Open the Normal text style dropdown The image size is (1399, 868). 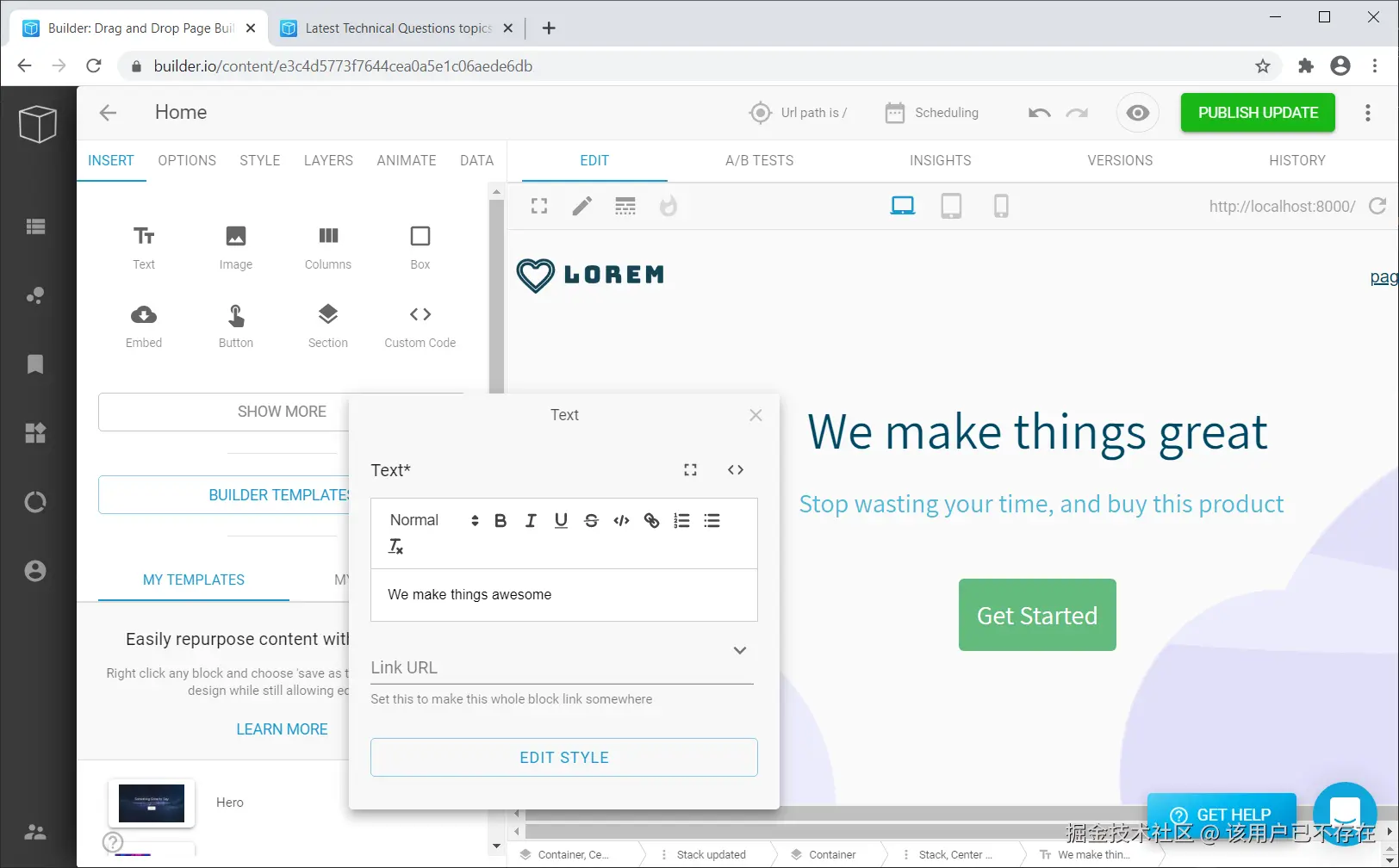point(433,520)
